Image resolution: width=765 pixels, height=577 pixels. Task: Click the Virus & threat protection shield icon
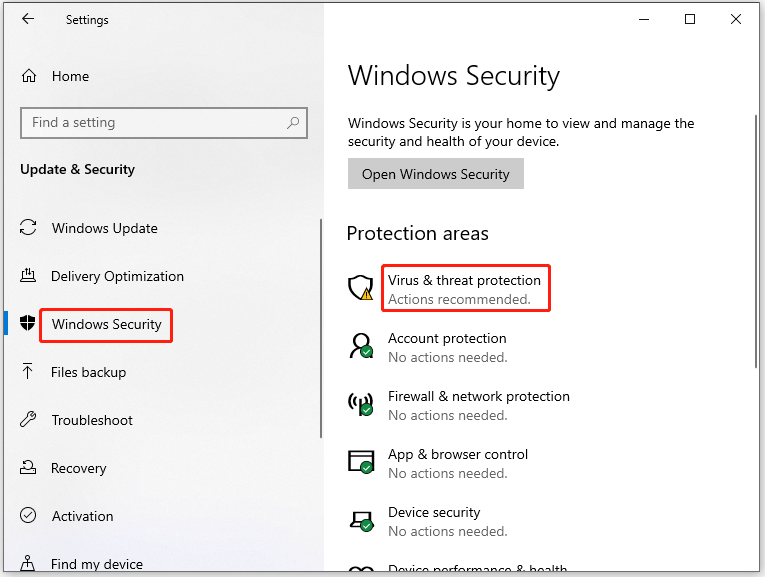[360, 289]
